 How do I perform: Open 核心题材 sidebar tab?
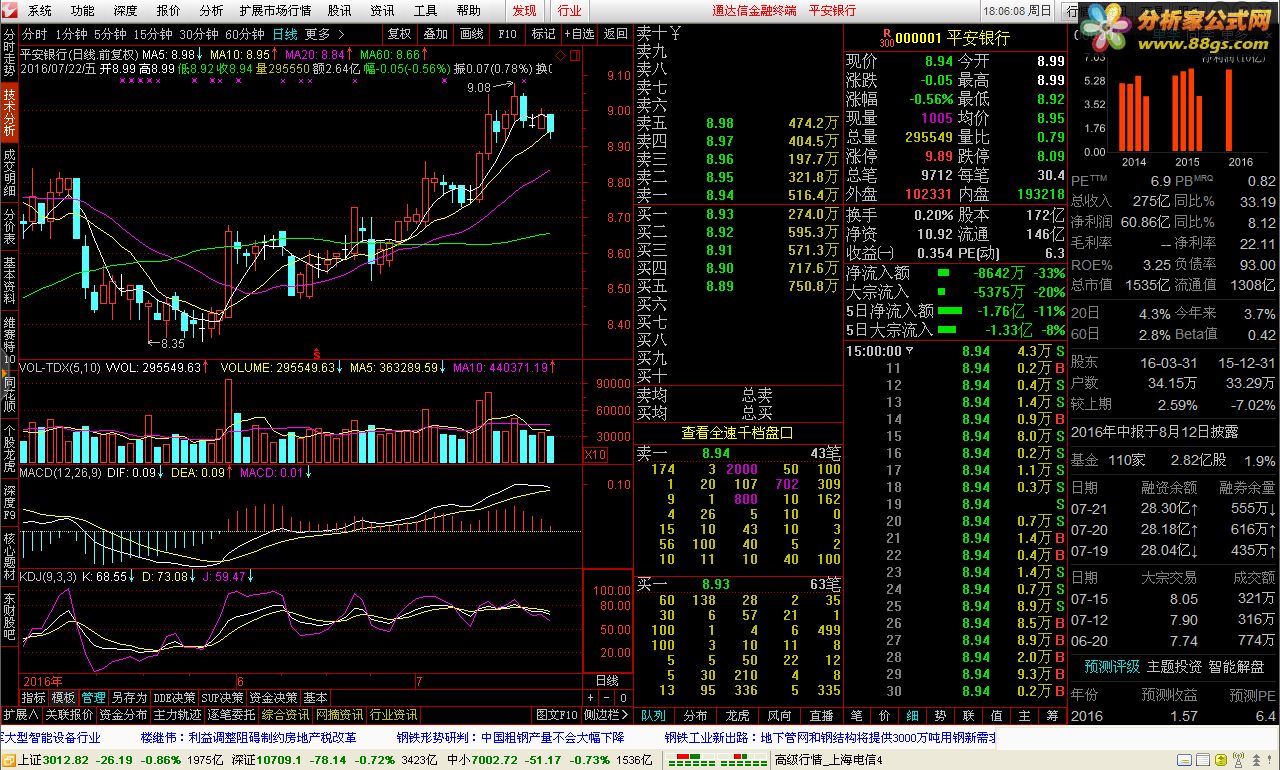(9, 556)
